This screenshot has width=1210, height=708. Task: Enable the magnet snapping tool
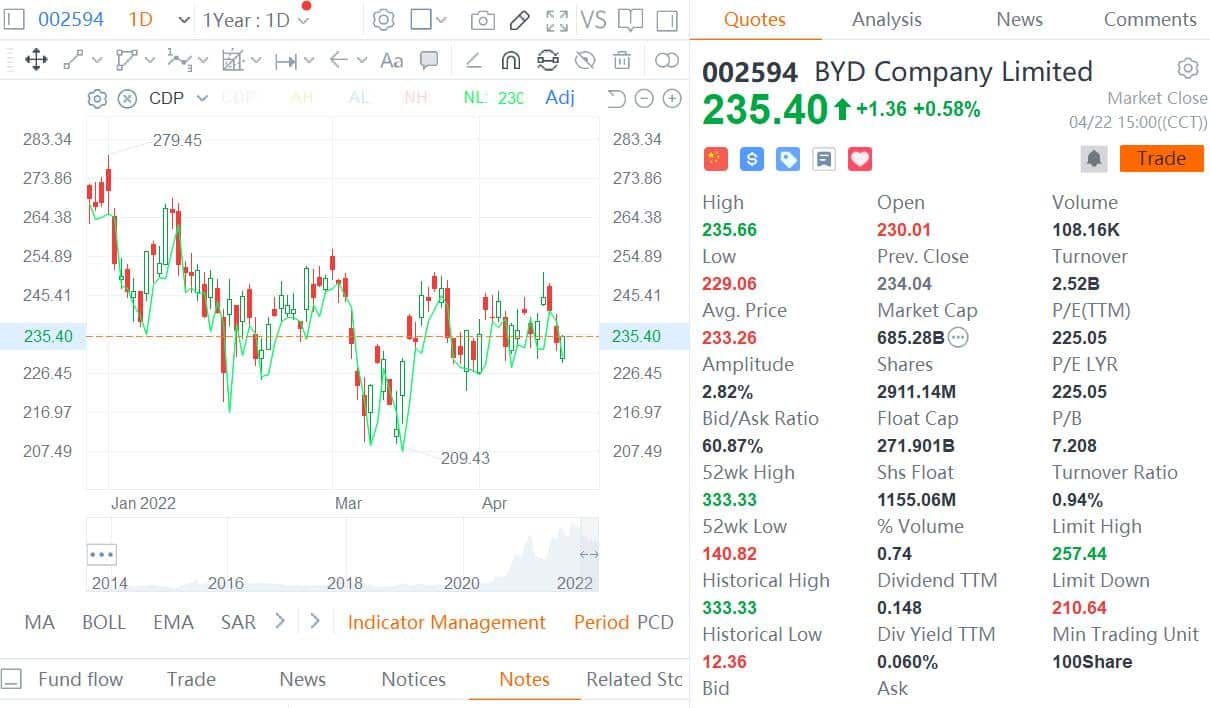point(511,60)
